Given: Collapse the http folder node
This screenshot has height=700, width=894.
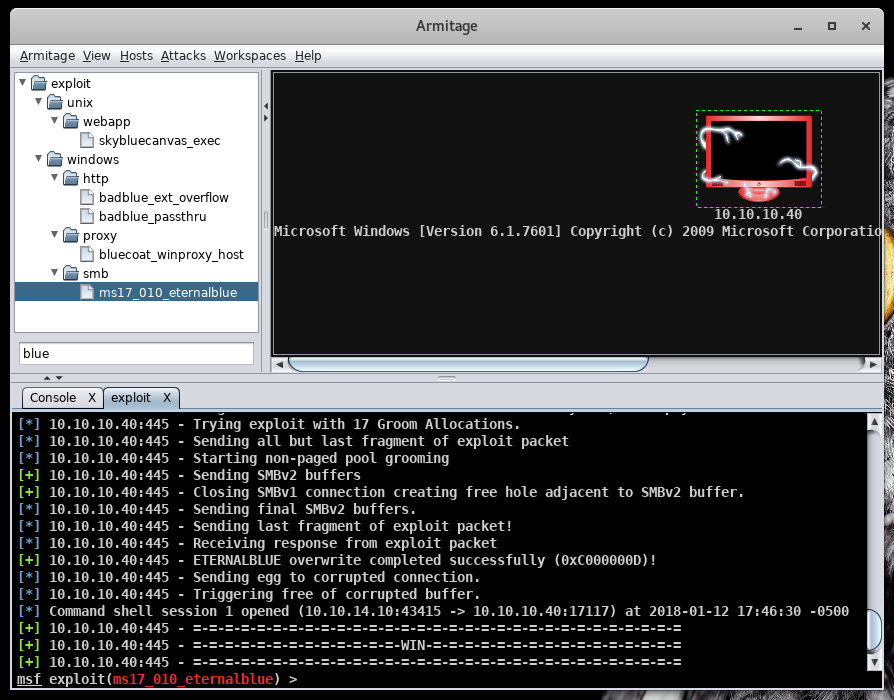Looking at the screenshot, I should pos(55,177).
